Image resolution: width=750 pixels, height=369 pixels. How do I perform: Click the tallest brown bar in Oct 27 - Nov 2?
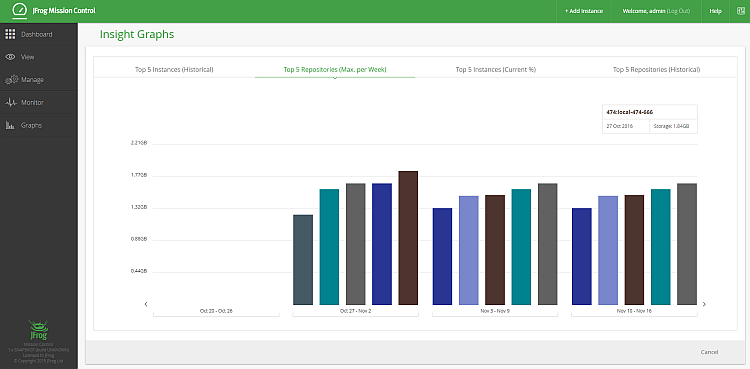[408, 238]
